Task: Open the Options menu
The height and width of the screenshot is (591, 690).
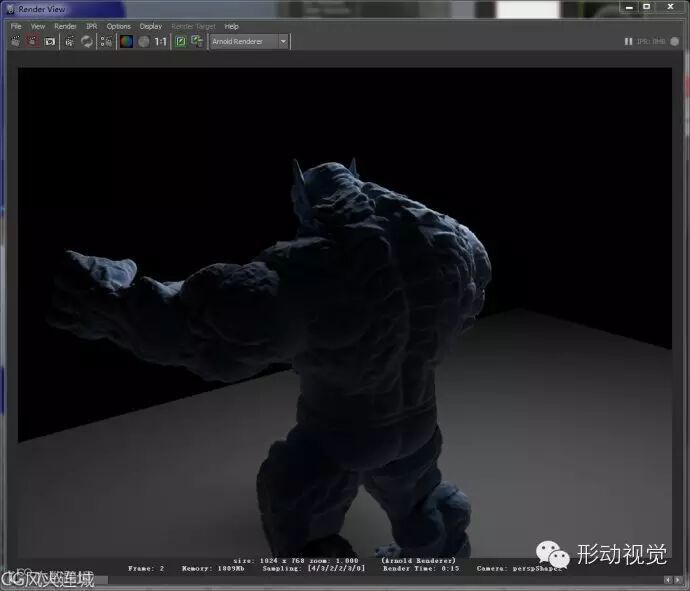Action: [118, 26]
